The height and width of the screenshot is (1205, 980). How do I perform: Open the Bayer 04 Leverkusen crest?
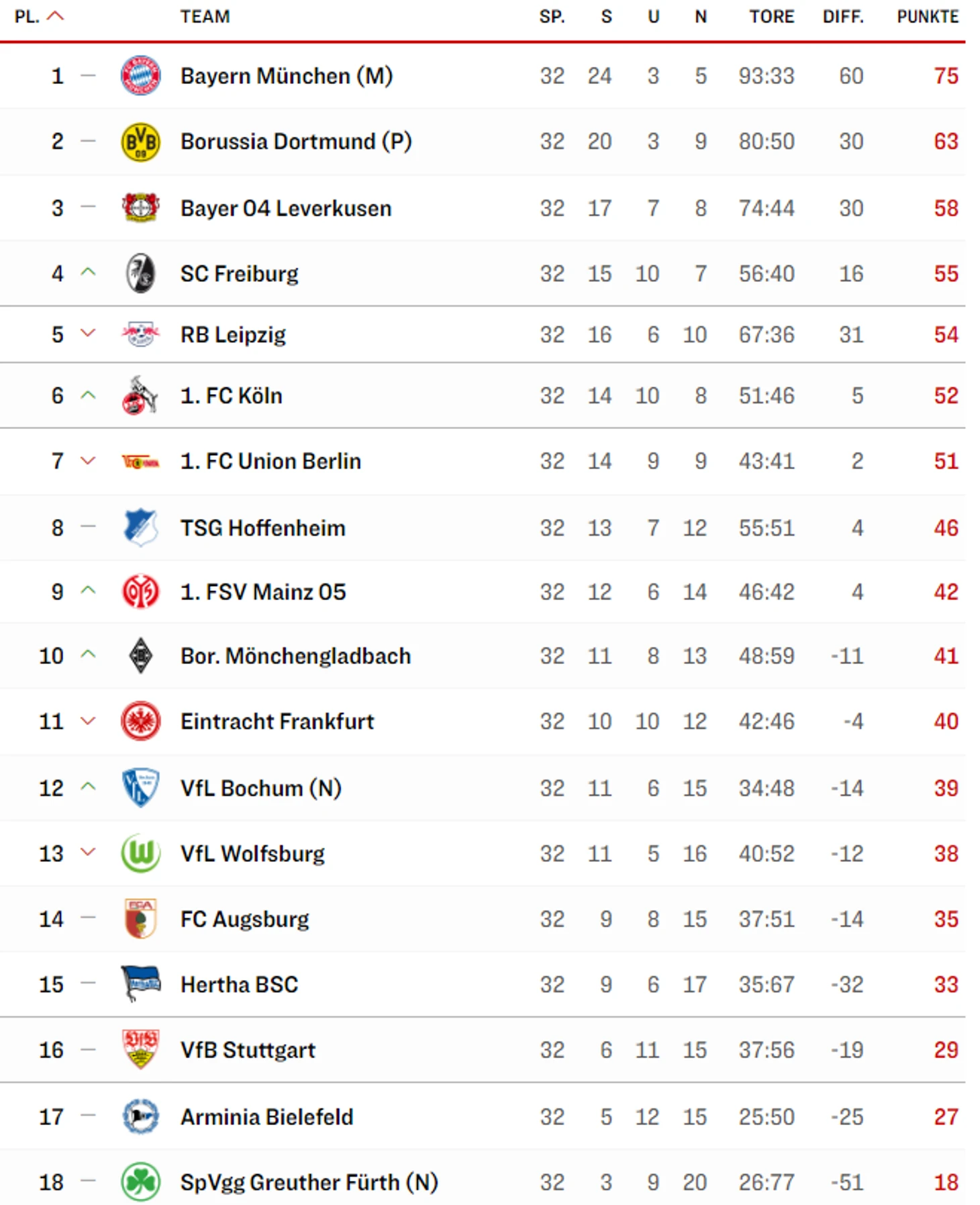(x=140, y=207)
